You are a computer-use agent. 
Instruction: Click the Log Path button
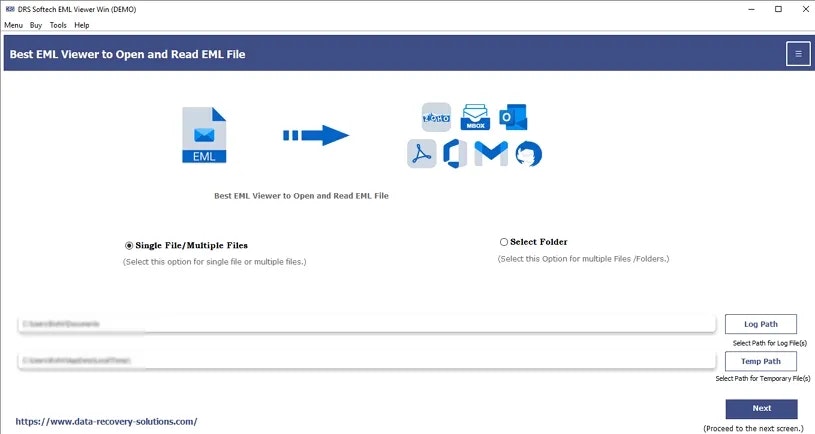click(x=760, y=324)
